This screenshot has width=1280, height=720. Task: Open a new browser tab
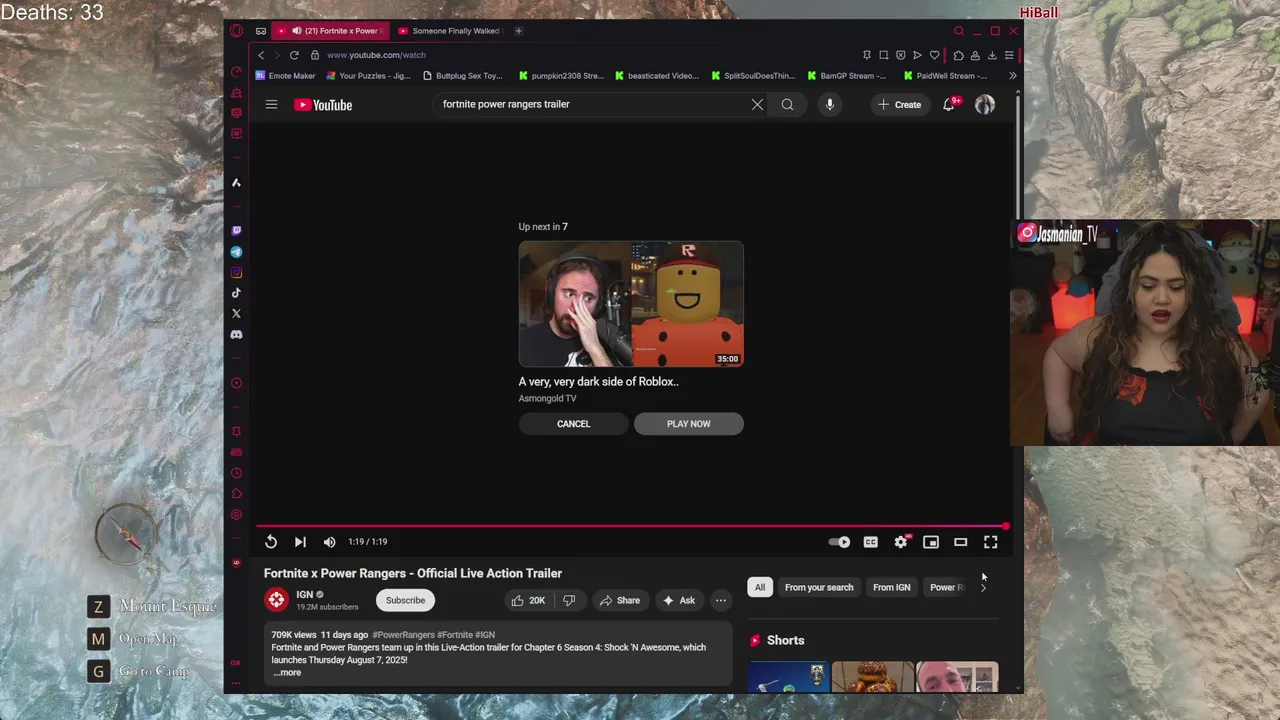pos(518,31)
